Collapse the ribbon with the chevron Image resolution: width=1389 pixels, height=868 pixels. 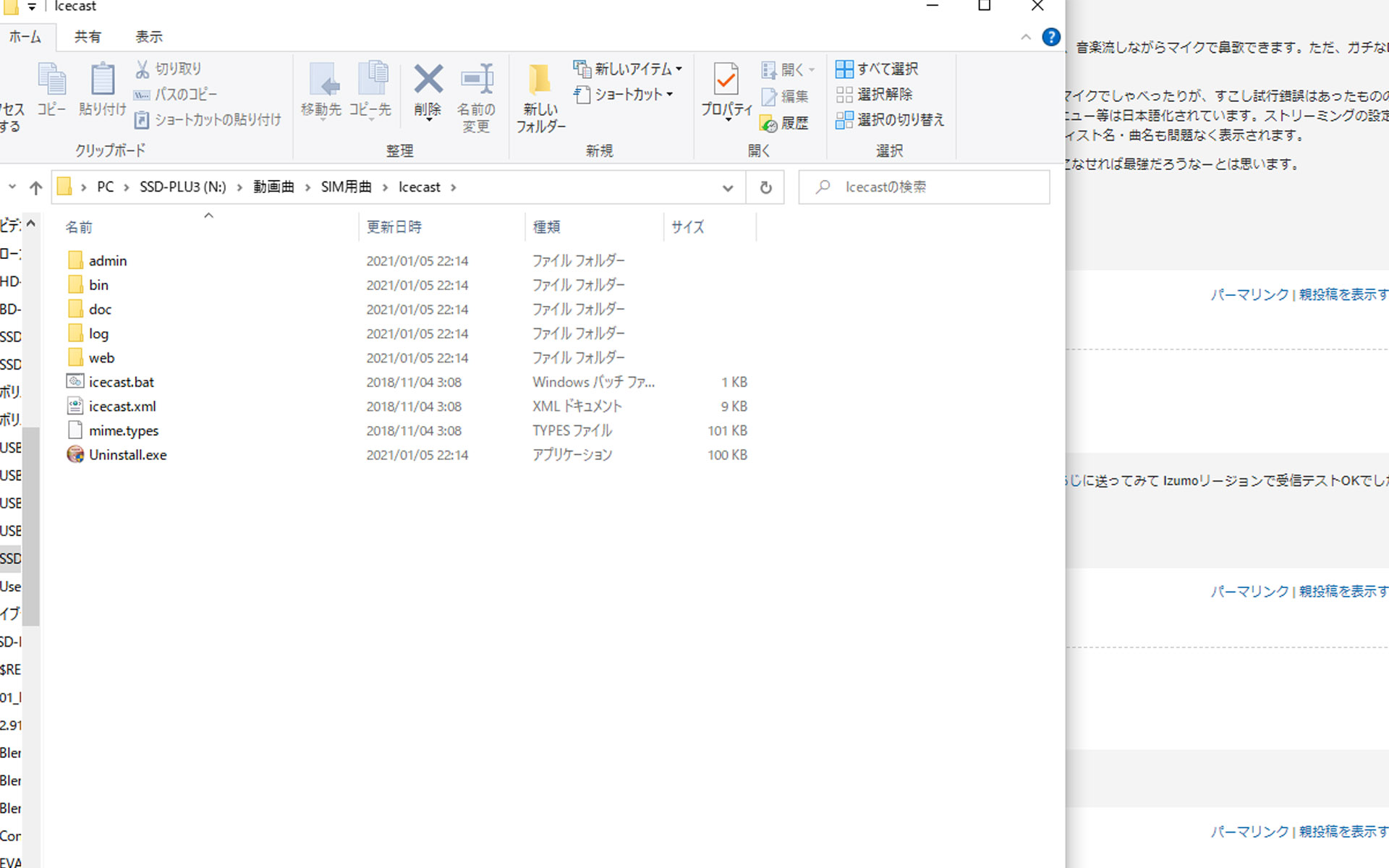[1026, 37]
